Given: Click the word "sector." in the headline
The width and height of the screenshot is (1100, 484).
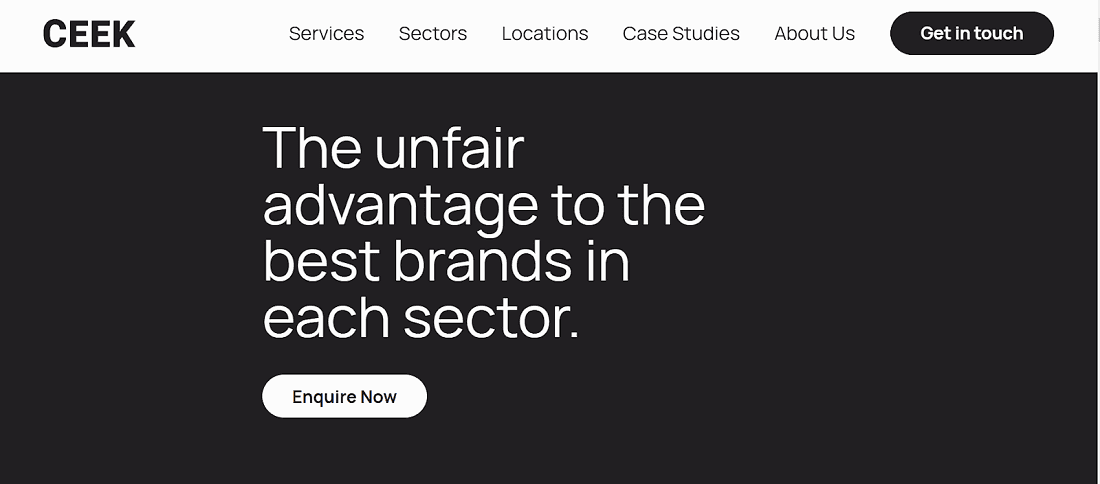Looking at the screenshot, I should click(x=492, y=319).
